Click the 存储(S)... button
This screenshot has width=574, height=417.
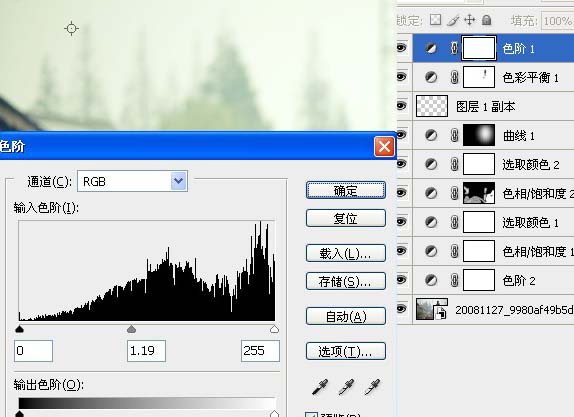pos(346,281)
